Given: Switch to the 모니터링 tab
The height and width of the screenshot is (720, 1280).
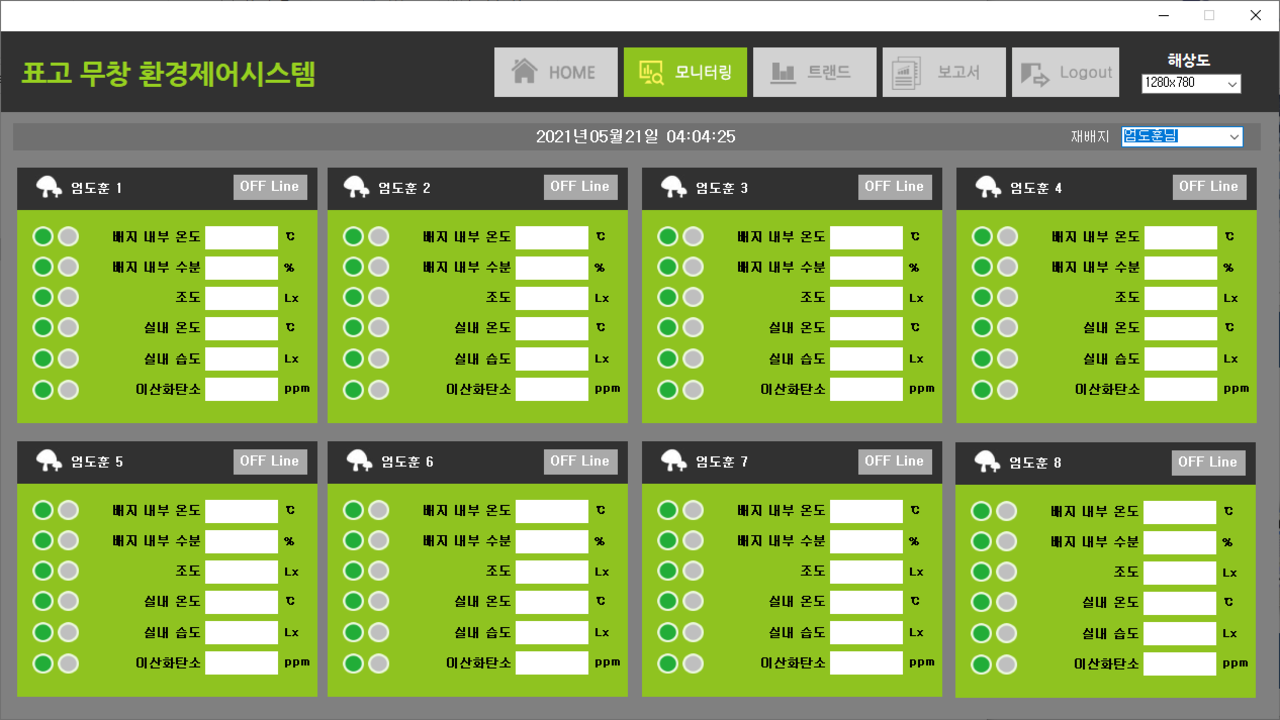Looking at the screenshot, I should 685,72.
